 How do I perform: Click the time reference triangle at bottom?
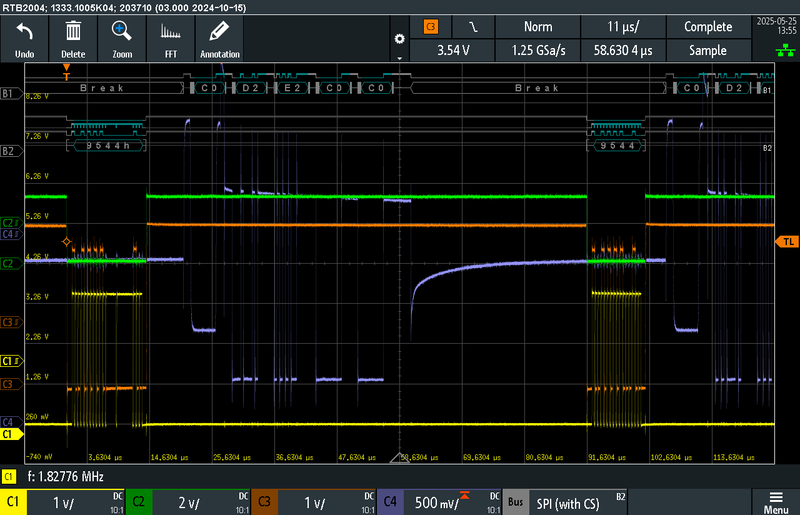(x=399, y=457)
